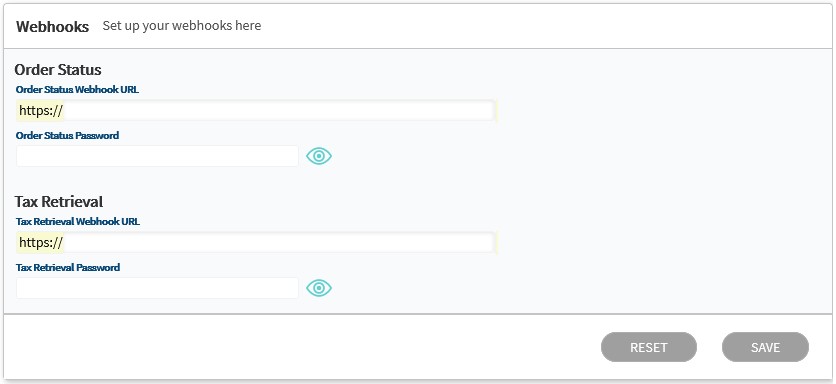The width and height of the screenshot is (836, 384).
Task: Click the blank space between RESET and SAVE
Action: 709,347
